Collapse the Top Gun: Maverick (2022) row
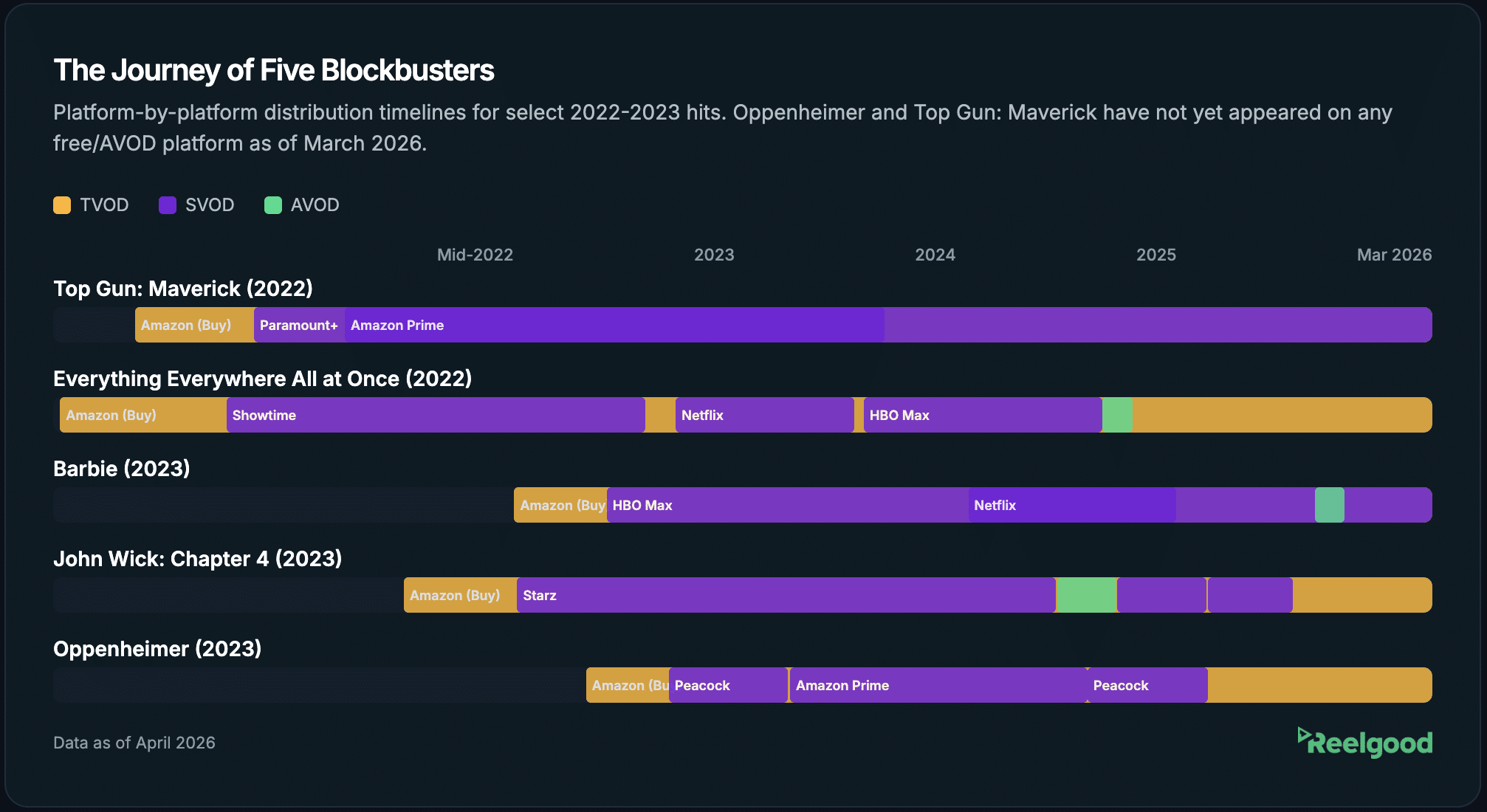 tap(183, 289)
